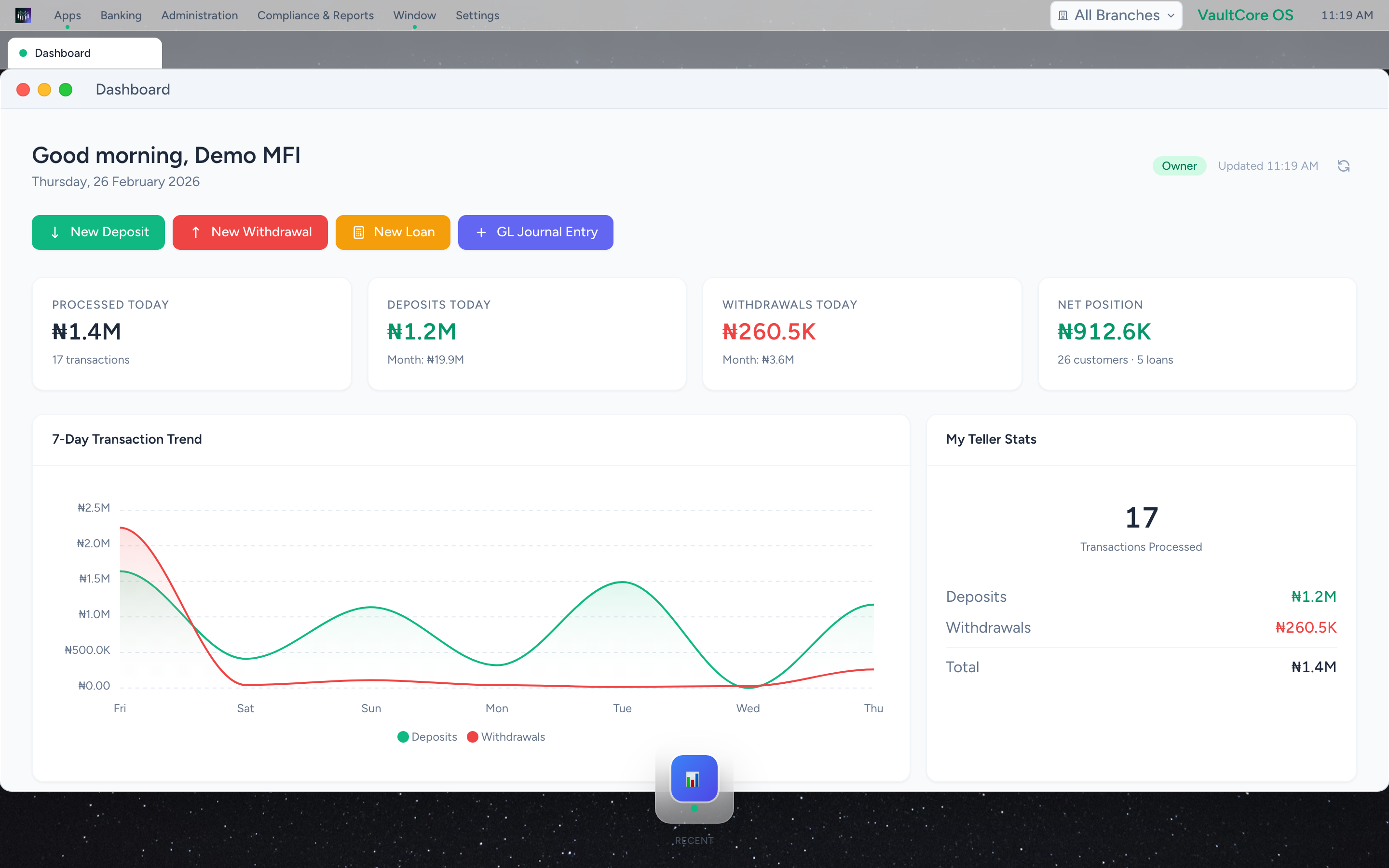The height and width of the screenshot is (868, 1389).
Task: Click the New Withdrawal button
Action: click(250, 232)
